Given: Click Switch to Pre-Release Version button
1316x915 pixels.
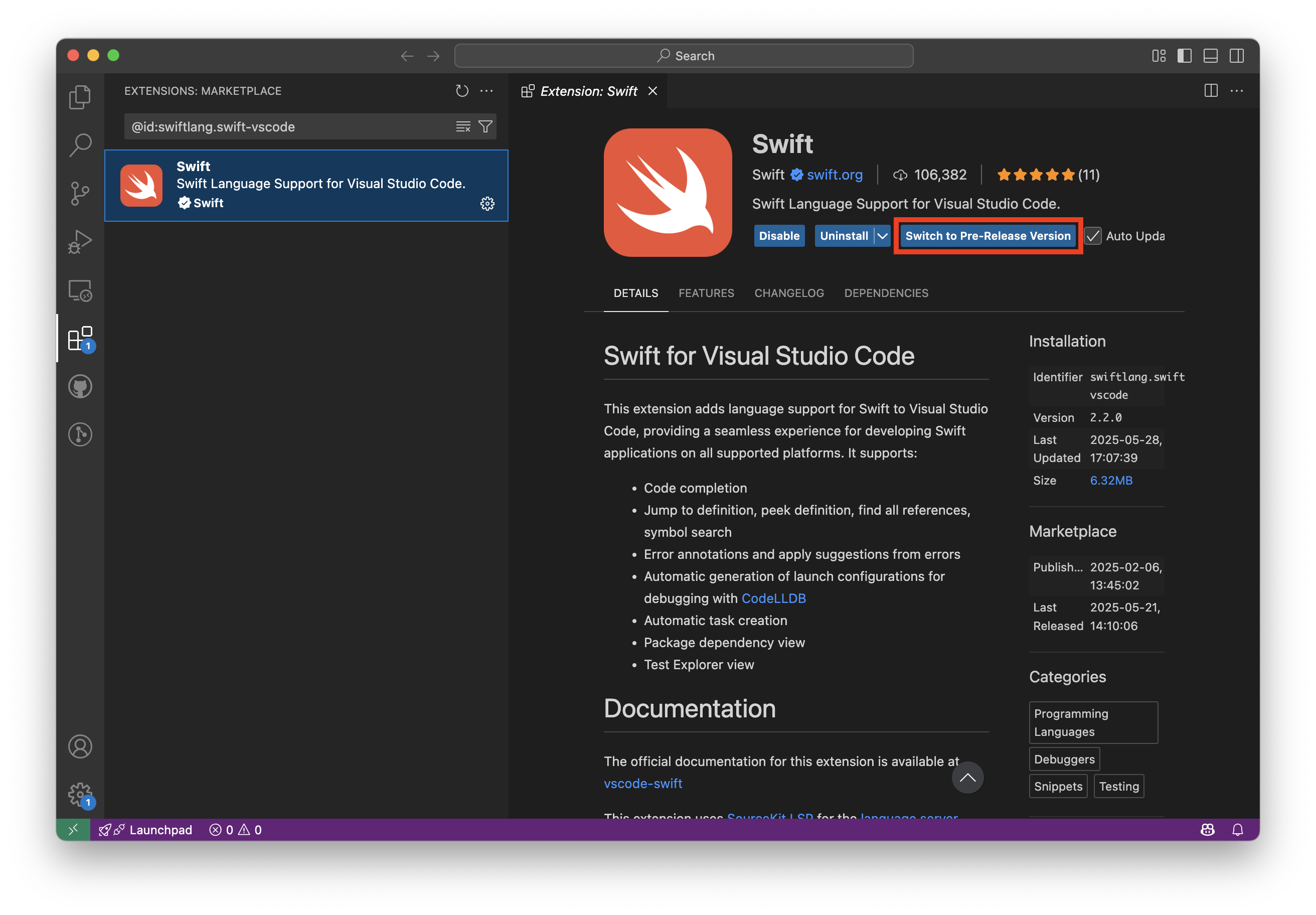Looking at the screenshot, I should pyautogui.click(x=987, y=236).
